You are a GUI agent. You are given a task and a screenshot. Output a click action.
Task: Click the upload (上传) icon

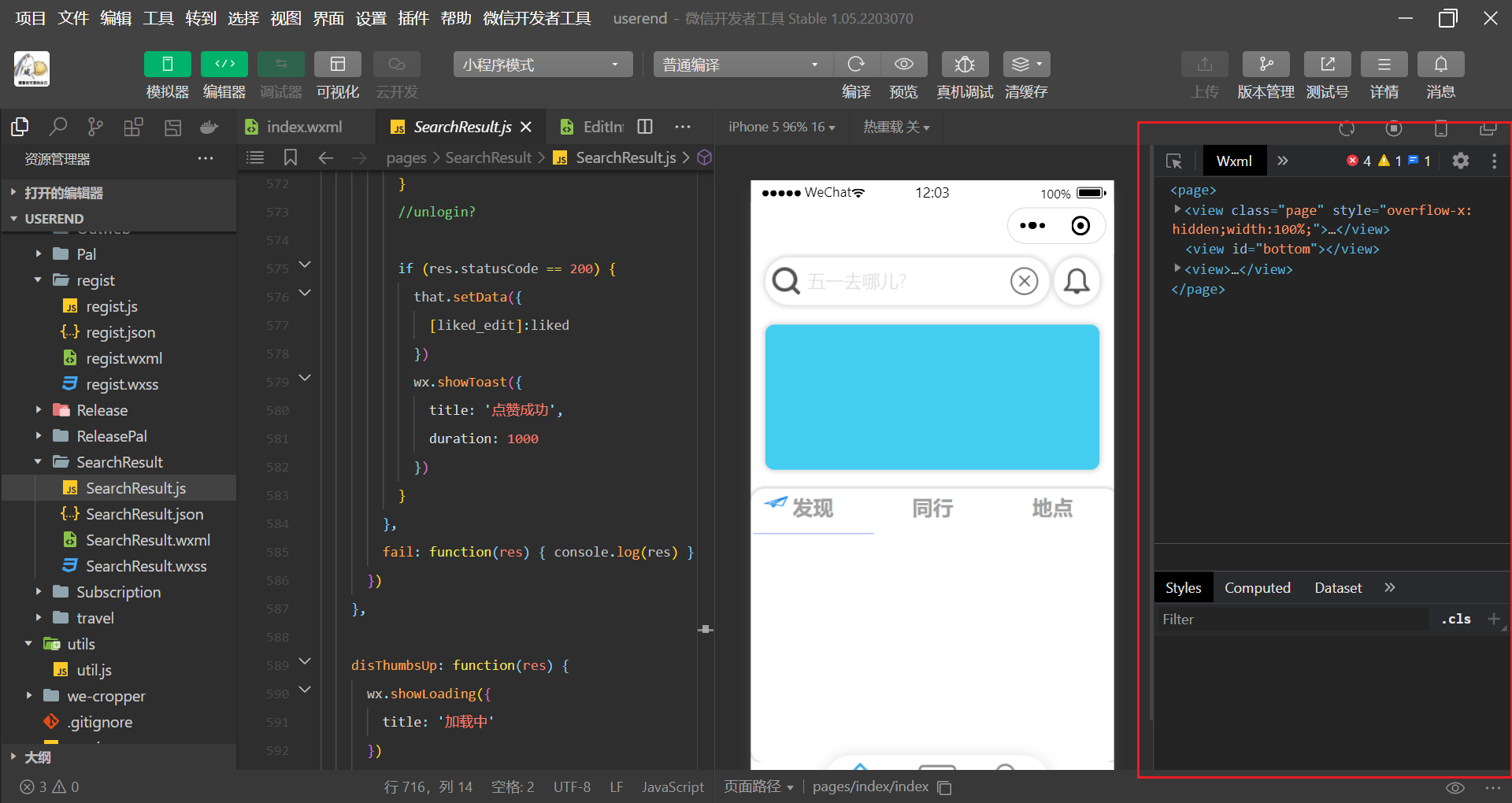(x=1205, y=65)
